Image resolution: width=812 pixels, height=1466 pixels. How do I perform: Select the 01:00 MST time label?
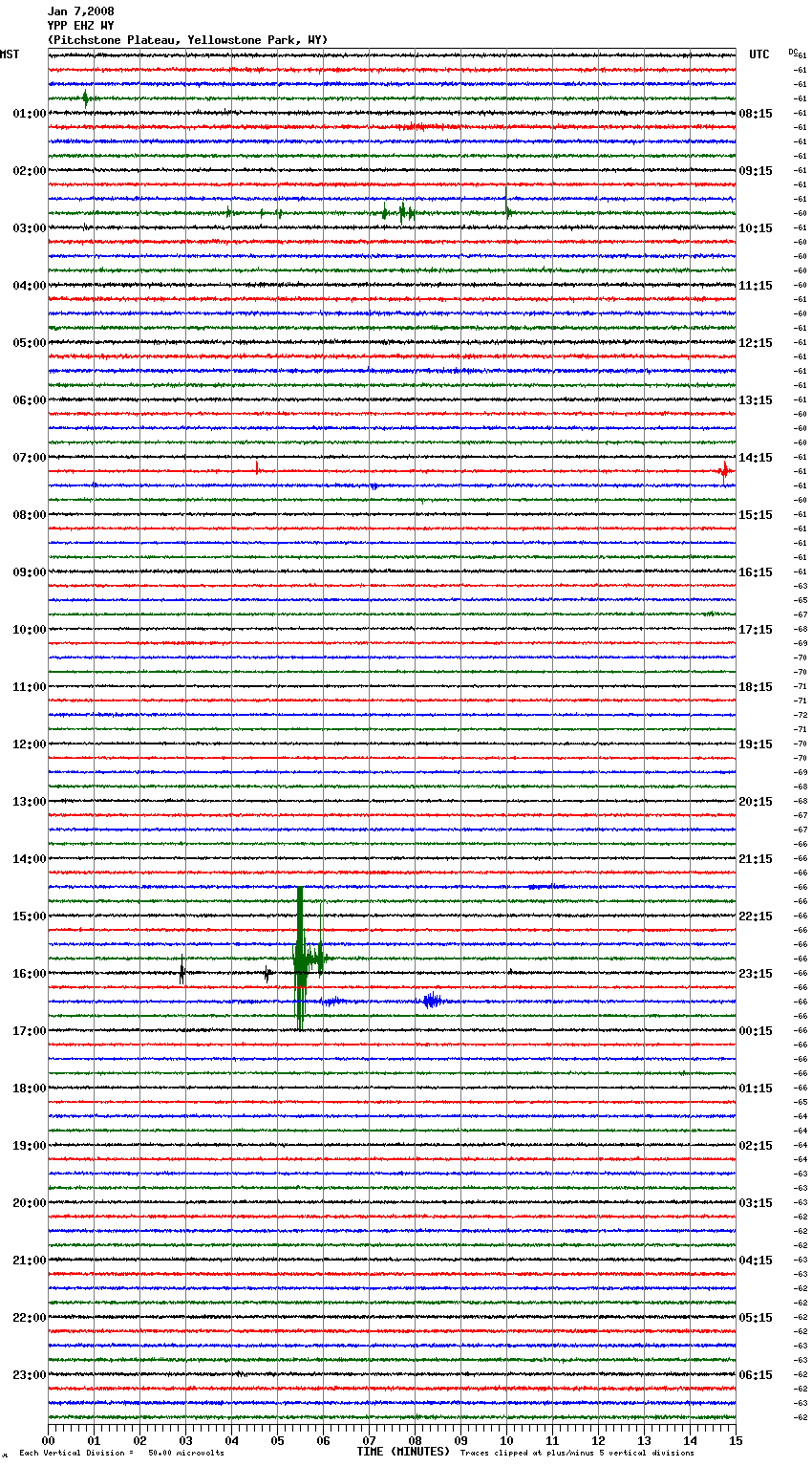[x=30, y=114]
